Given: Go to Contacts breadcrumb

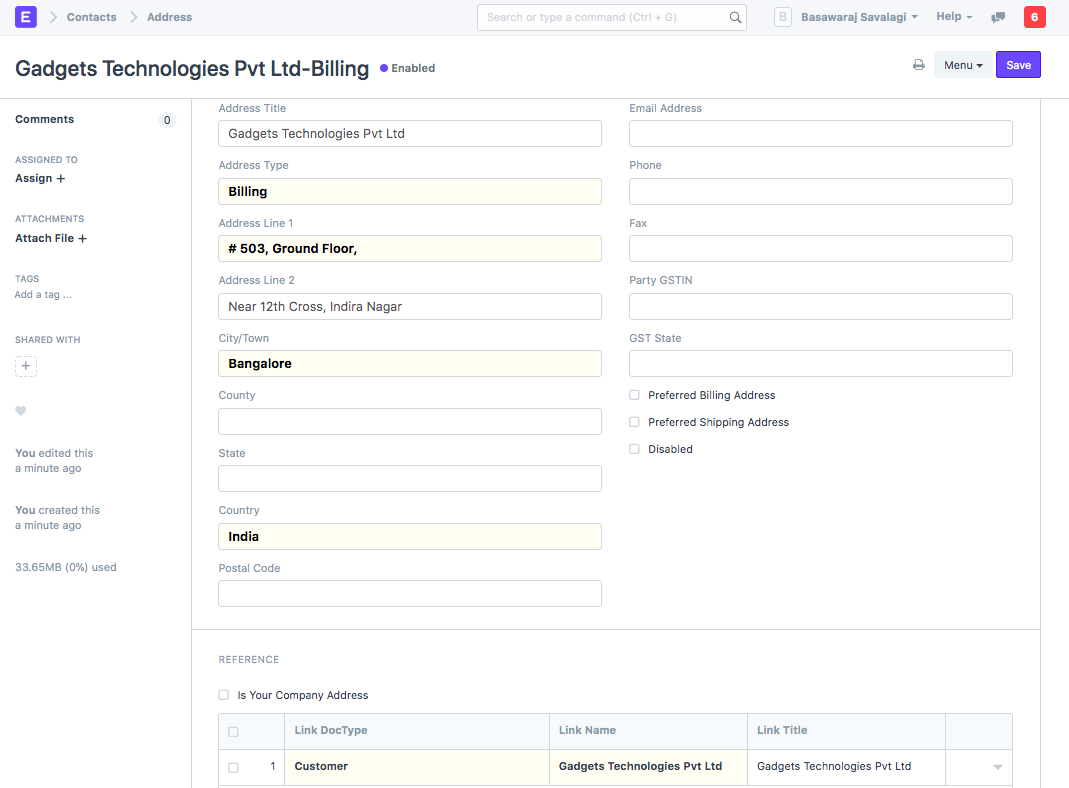Looking at the screenshot, I should [91, 17].
